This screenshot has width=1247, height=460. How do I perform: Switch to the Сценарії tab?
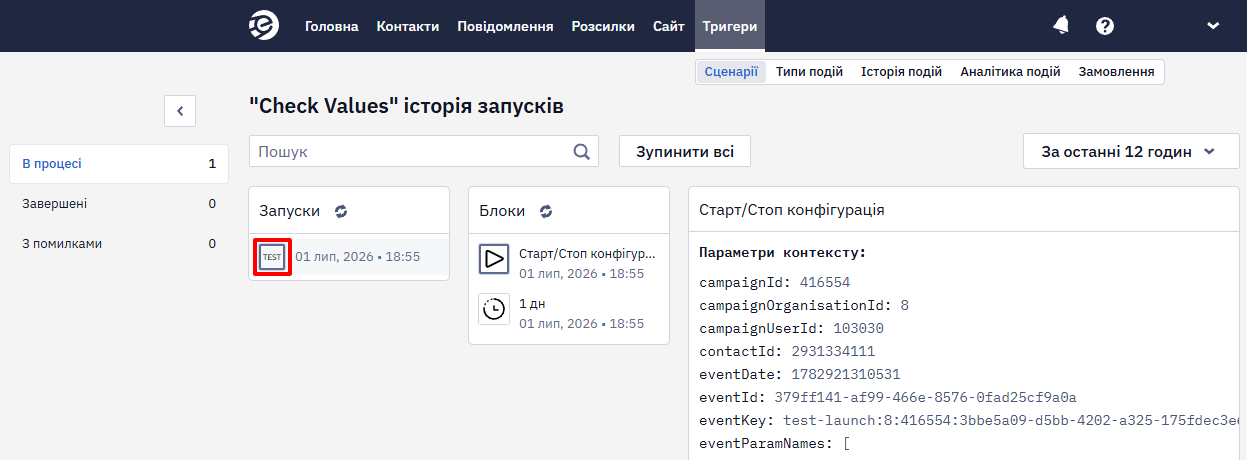tap(731, 72)
